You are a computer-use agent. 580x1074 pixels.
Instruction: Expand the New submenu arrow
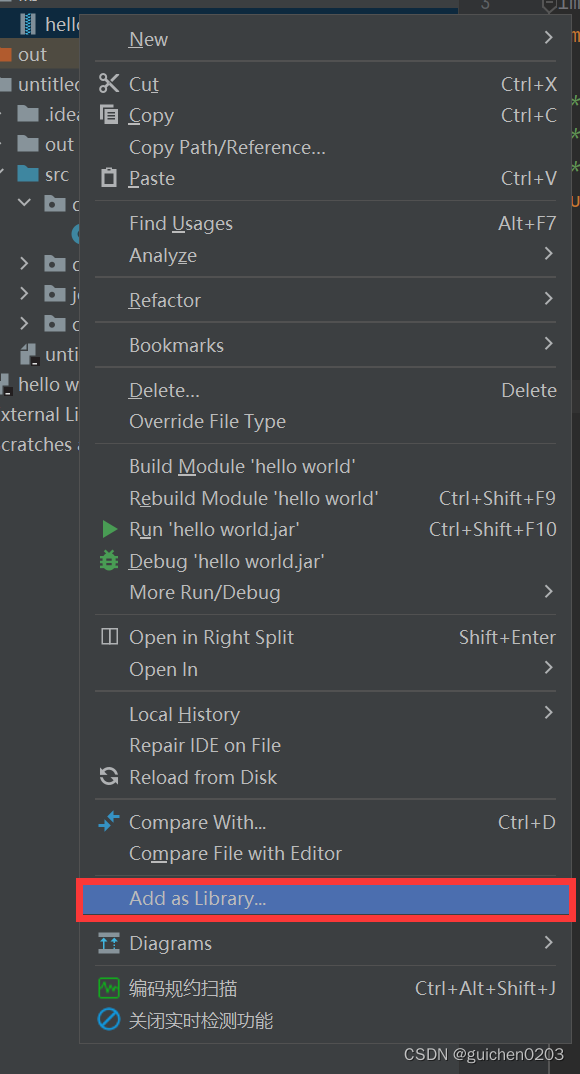546,38
